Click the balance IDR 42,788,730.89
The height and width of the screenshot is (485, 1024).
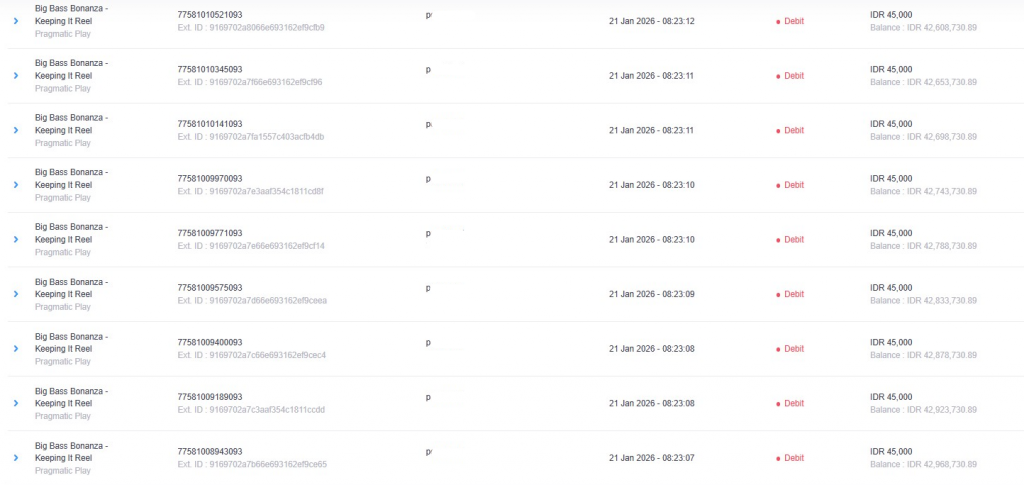point(923,246)
